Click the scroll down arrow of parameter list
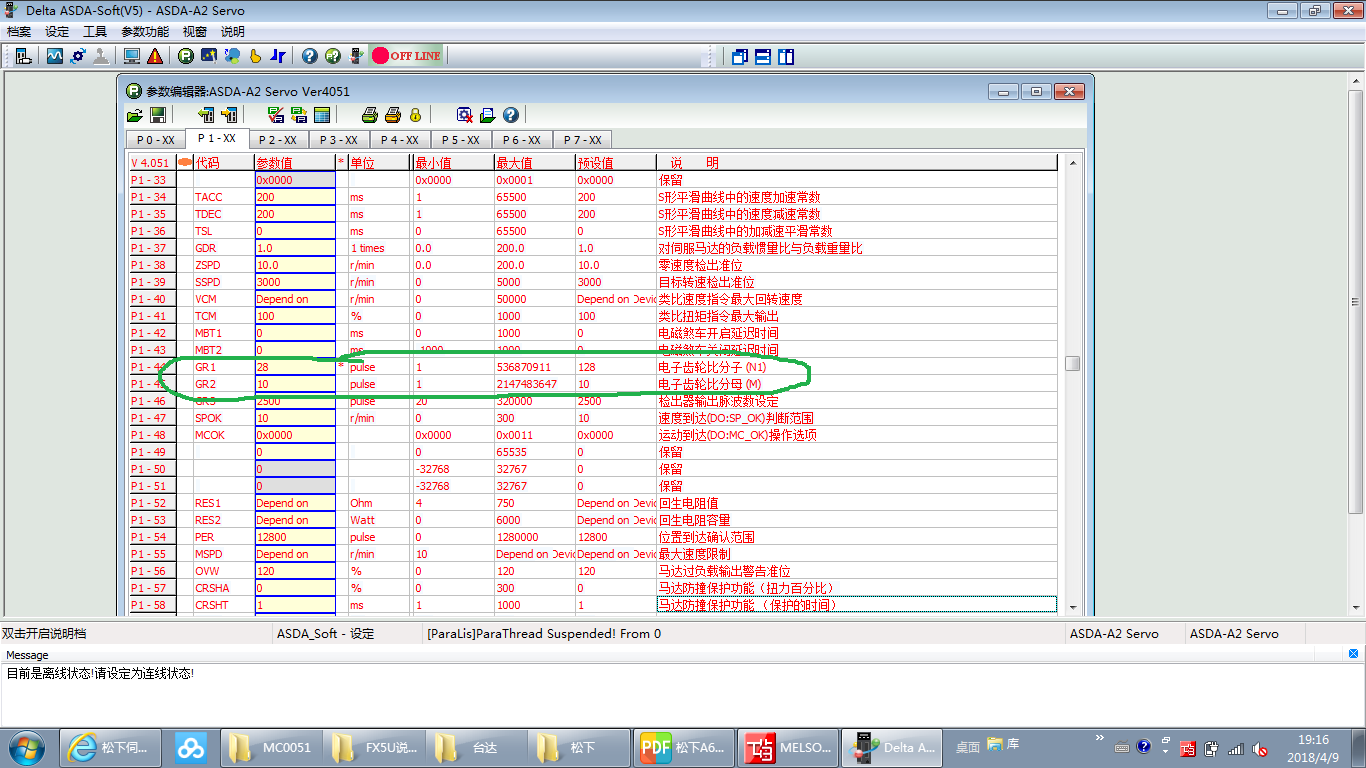Image resolution: width=1366 pixels, height=768 pixels. 1073,607
